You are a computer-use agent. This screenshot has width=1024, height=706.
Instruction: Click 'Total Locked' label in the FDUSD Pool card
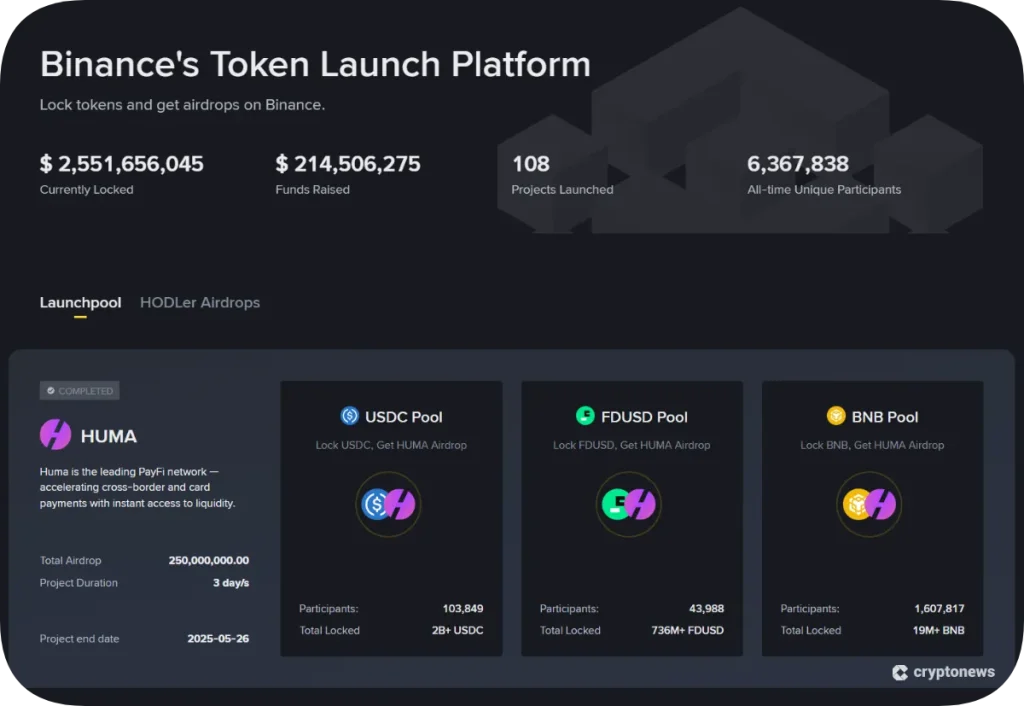pyautogui.click(x=570, y=630)
